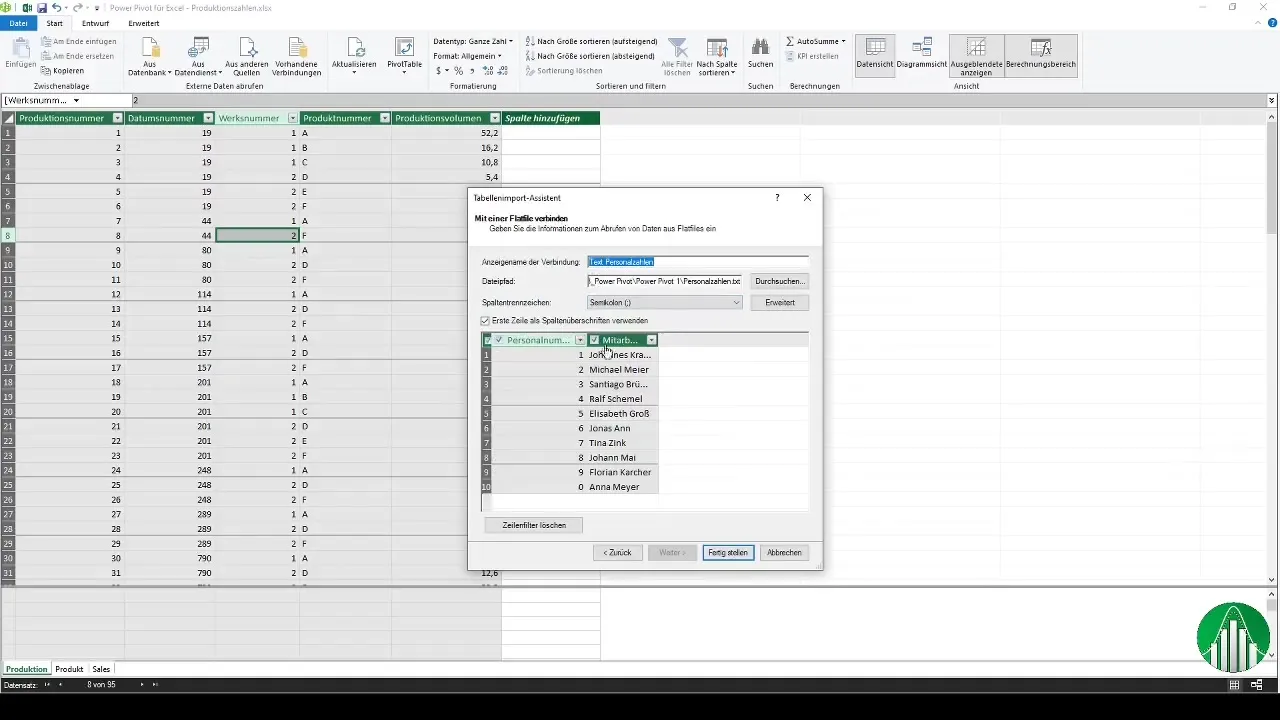Viewport: 1280px width, 720px height.
Task: Click 'Elisabeth Groß' in preview grid
Action: point(619,413)
